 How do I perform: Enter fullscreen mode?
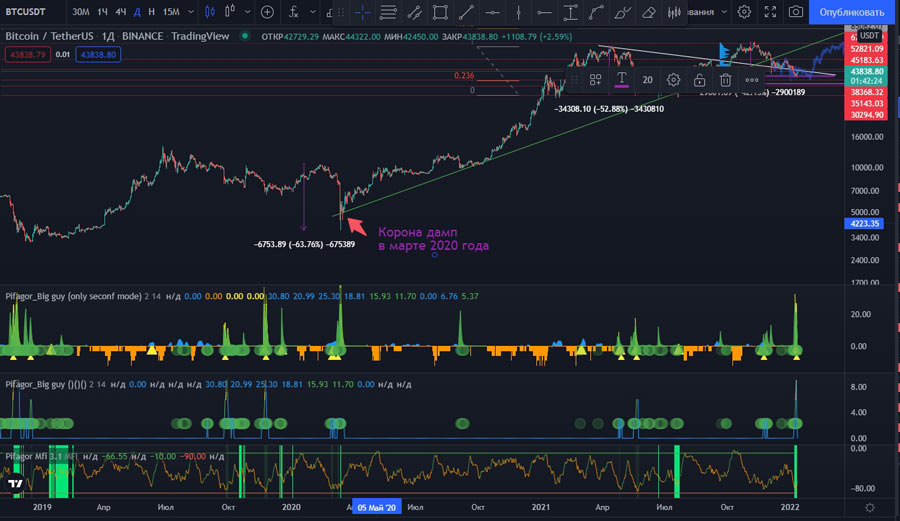pyautogui.click(x=770, y=12)
